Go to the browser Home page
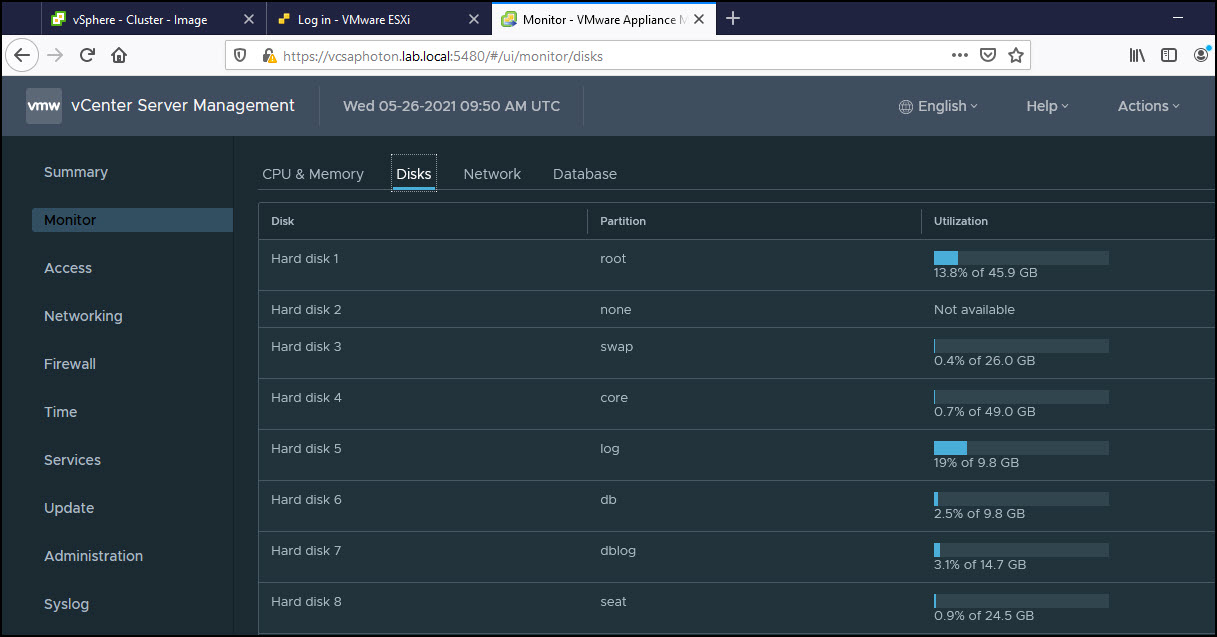1217x637 pixels. tap(119, 56)
